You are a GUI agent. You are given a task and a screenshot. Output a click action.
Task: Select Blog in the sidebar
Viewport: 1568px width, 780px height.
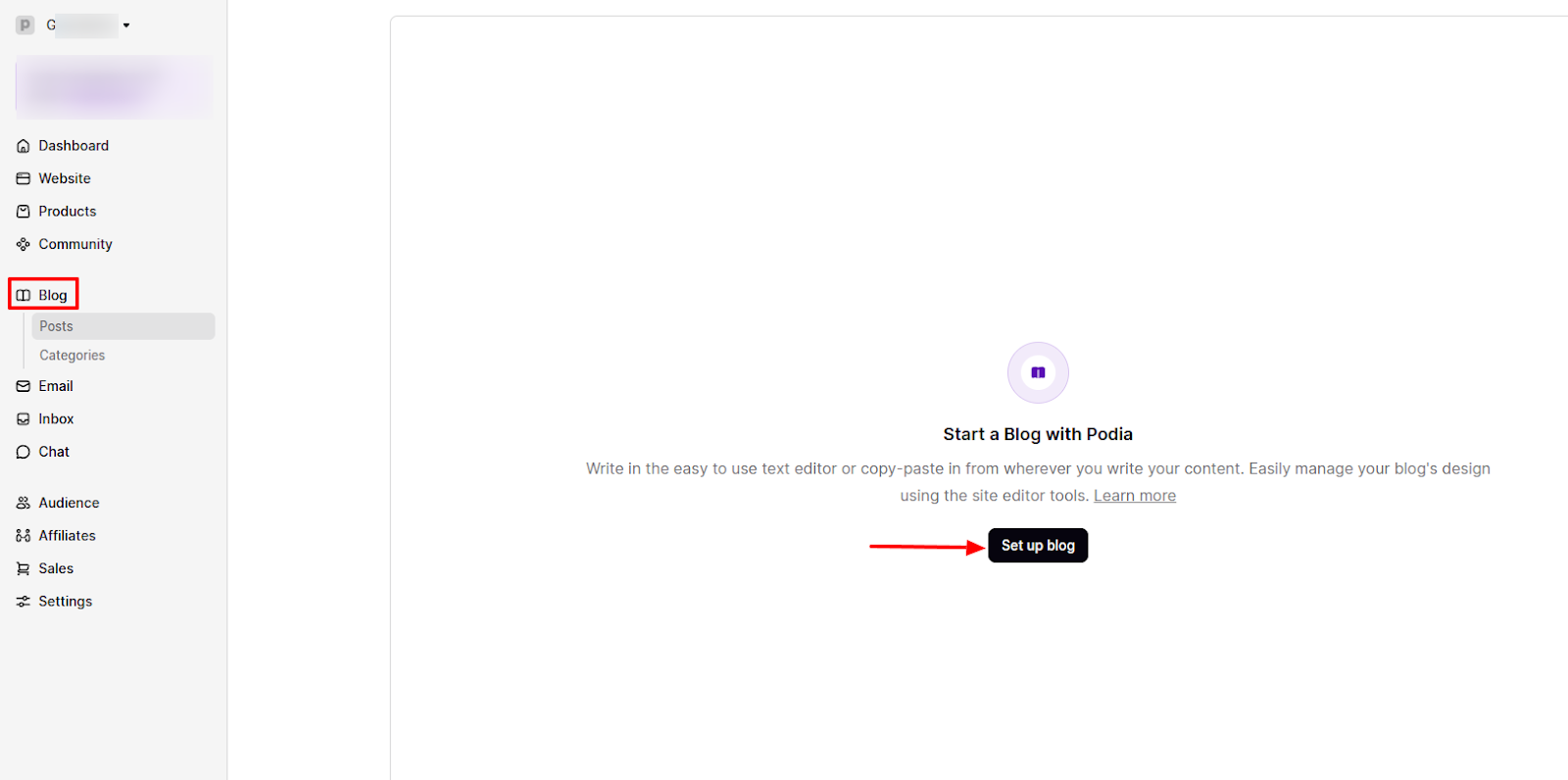point(53,295)
